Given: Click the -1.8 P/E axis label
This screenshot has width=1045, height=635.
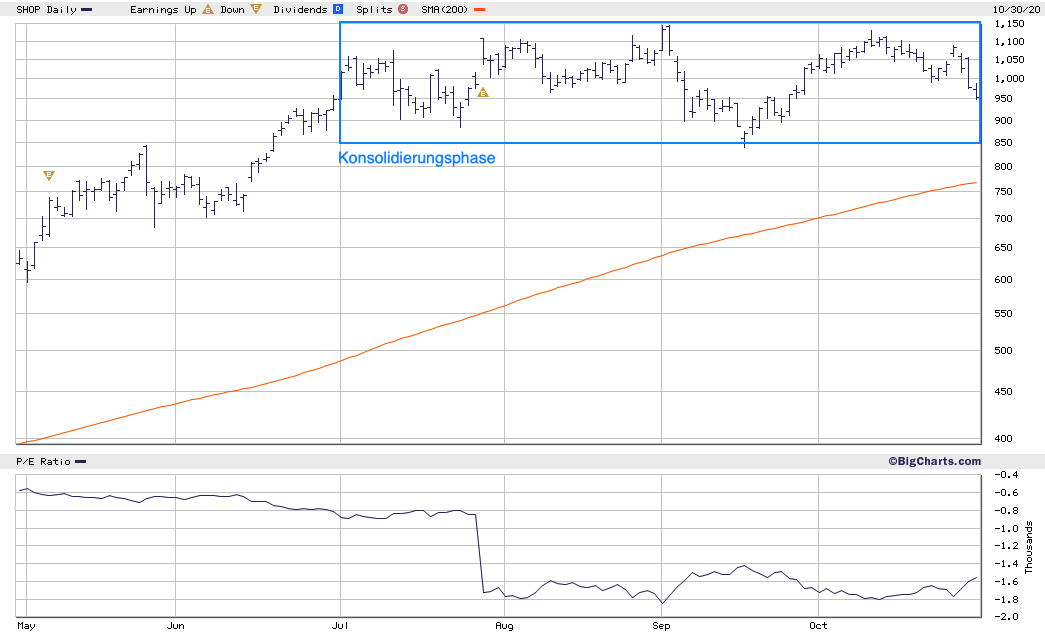Looking at the screenshot, I should (x=1006, y=600).
